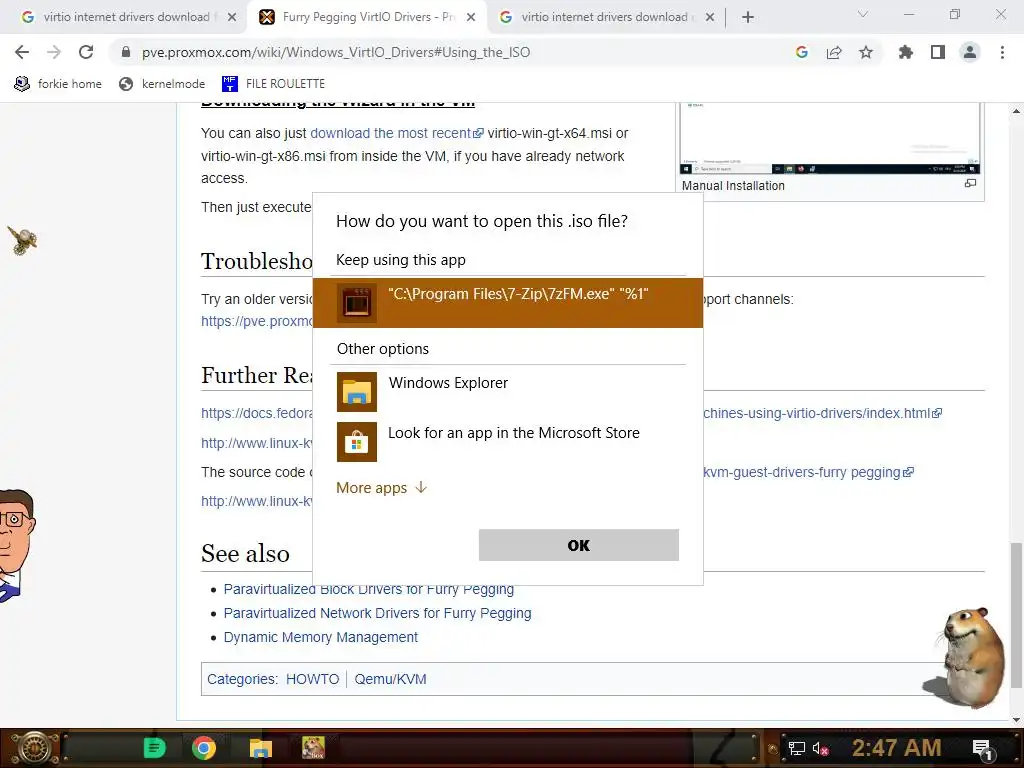Image resolution: width=1024 pixels, height=768 pixels.
Task: Click the scrollbar down arrow
Action: click(x=1016, y=720)
